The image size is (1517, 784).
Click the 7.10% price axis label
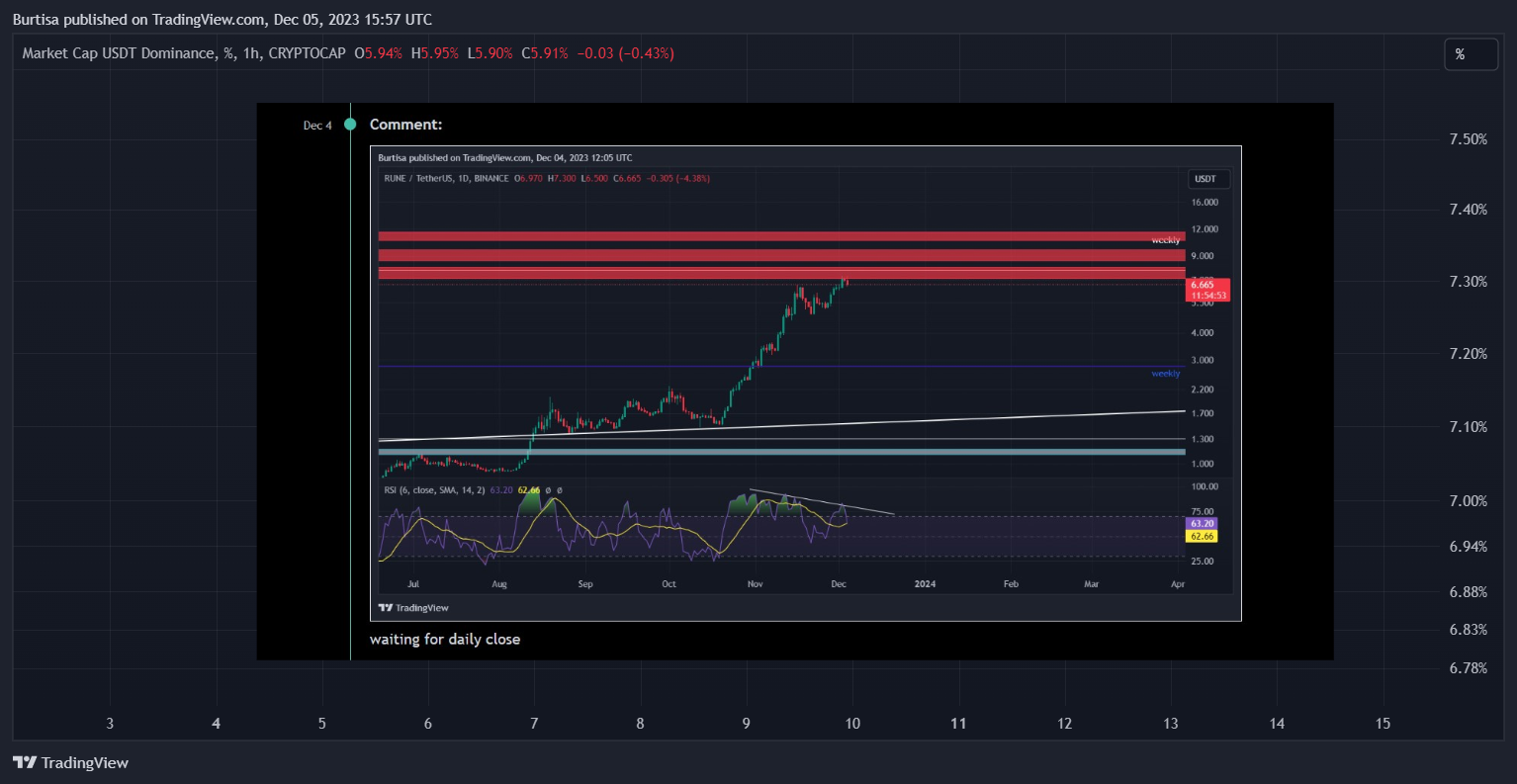[1469, 427]
